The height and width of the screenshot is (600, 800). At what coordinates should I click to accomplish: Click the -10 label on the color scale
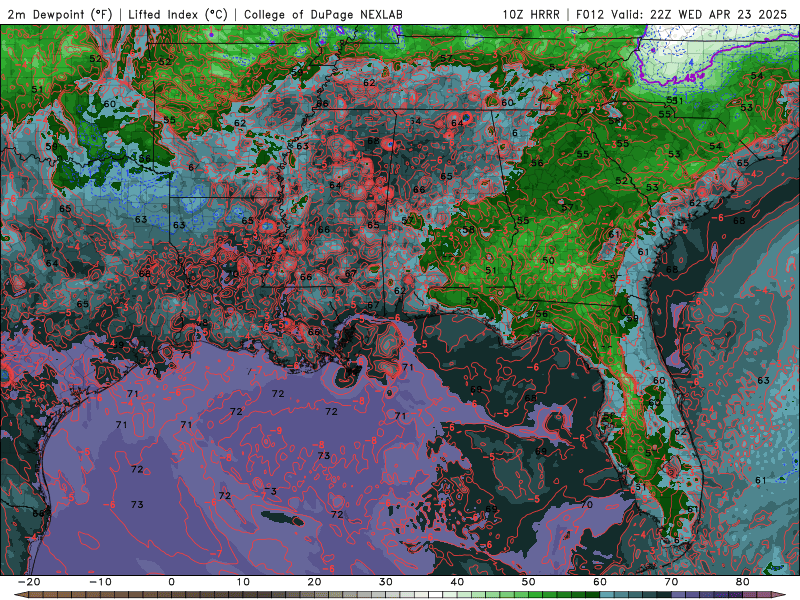(x=100, y=582)
